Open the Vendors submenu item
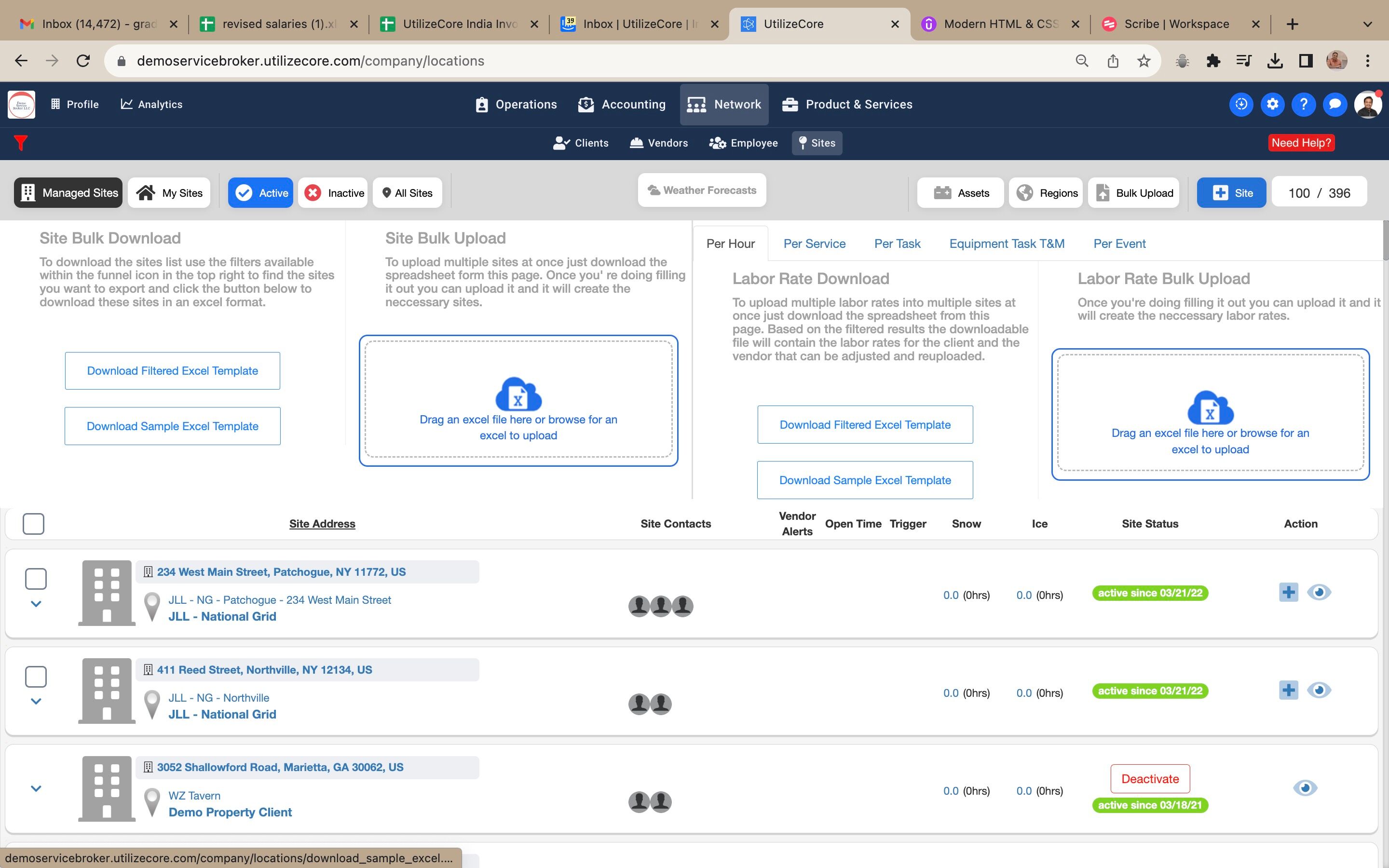The width and height of the screenshot is (1389, 868). 658,143
